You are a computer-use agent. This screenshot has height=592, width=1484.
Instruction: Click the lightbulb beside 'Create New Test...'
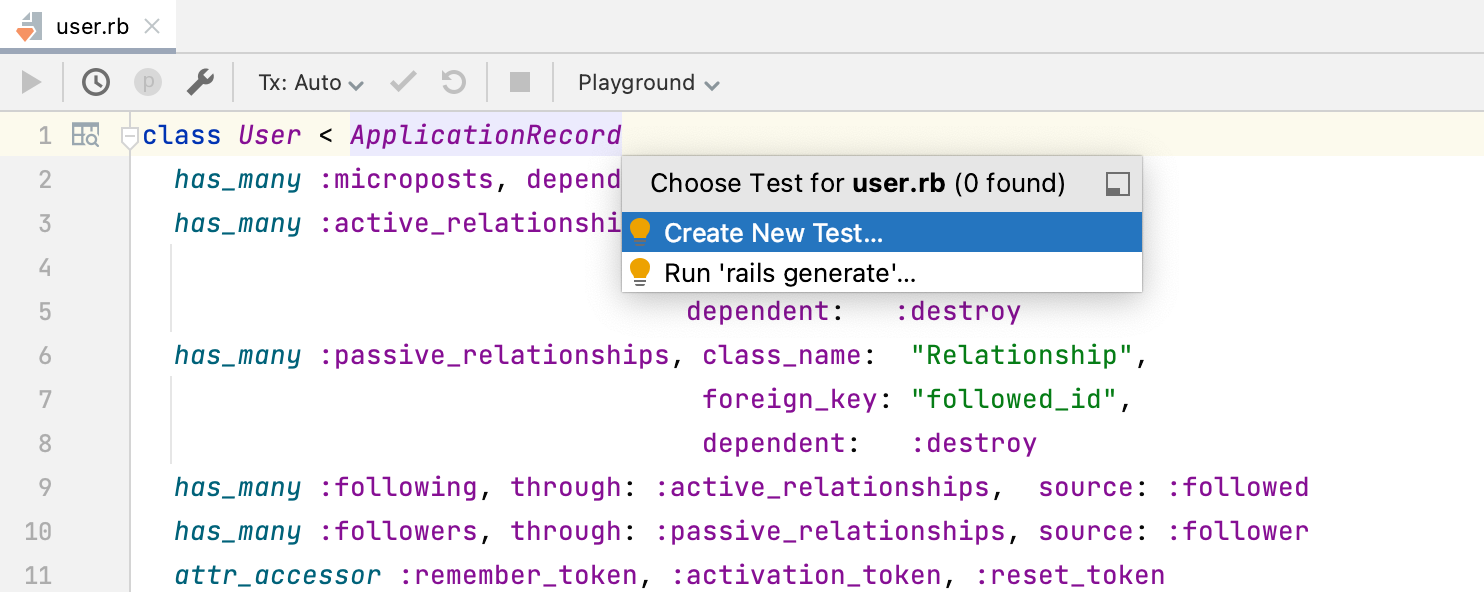click(x=641, y=231)
